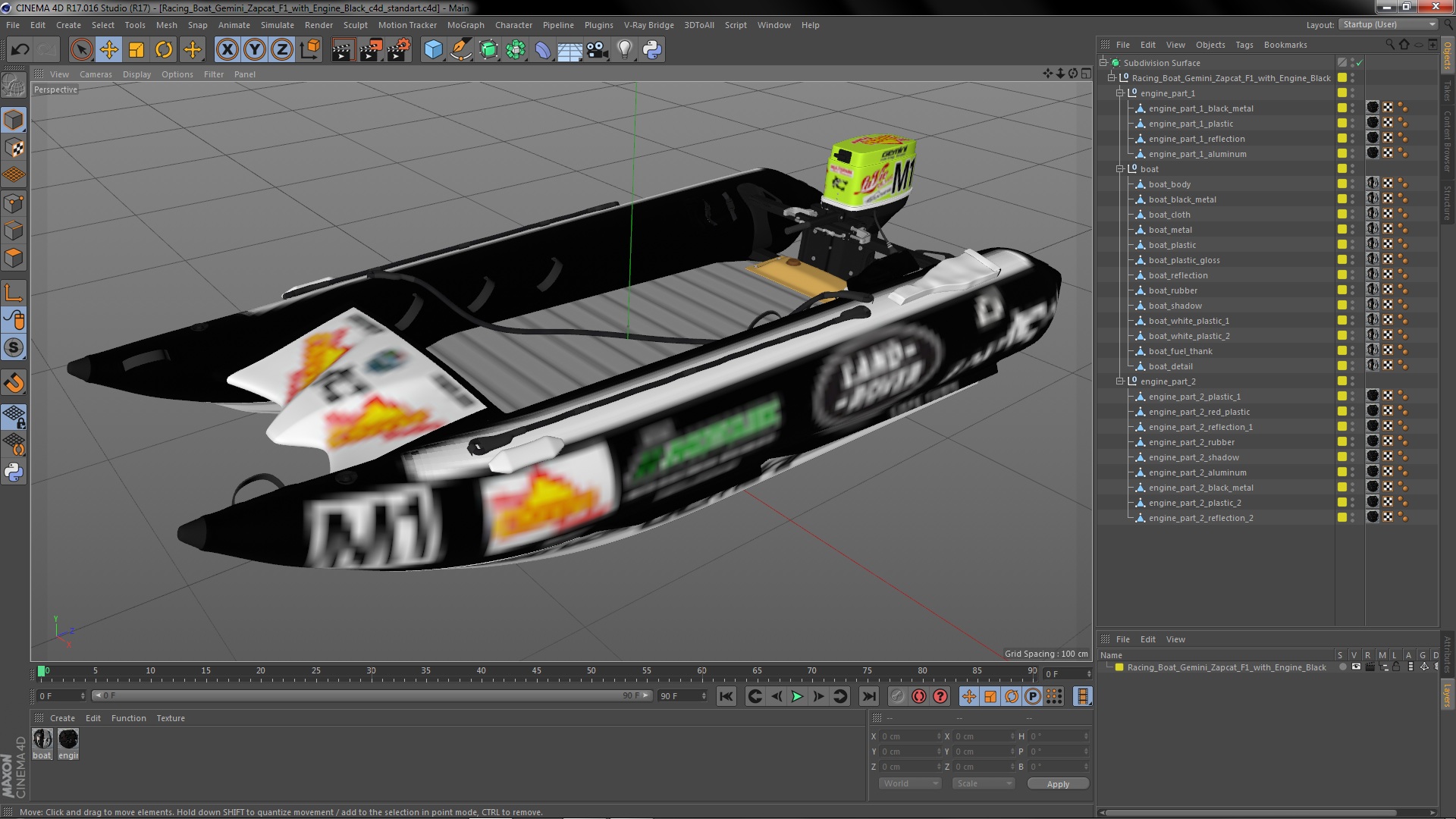Toggle visibility dots for boat_cloth
This screenshot has height=819, width=1456.
tap(1353, 215)
